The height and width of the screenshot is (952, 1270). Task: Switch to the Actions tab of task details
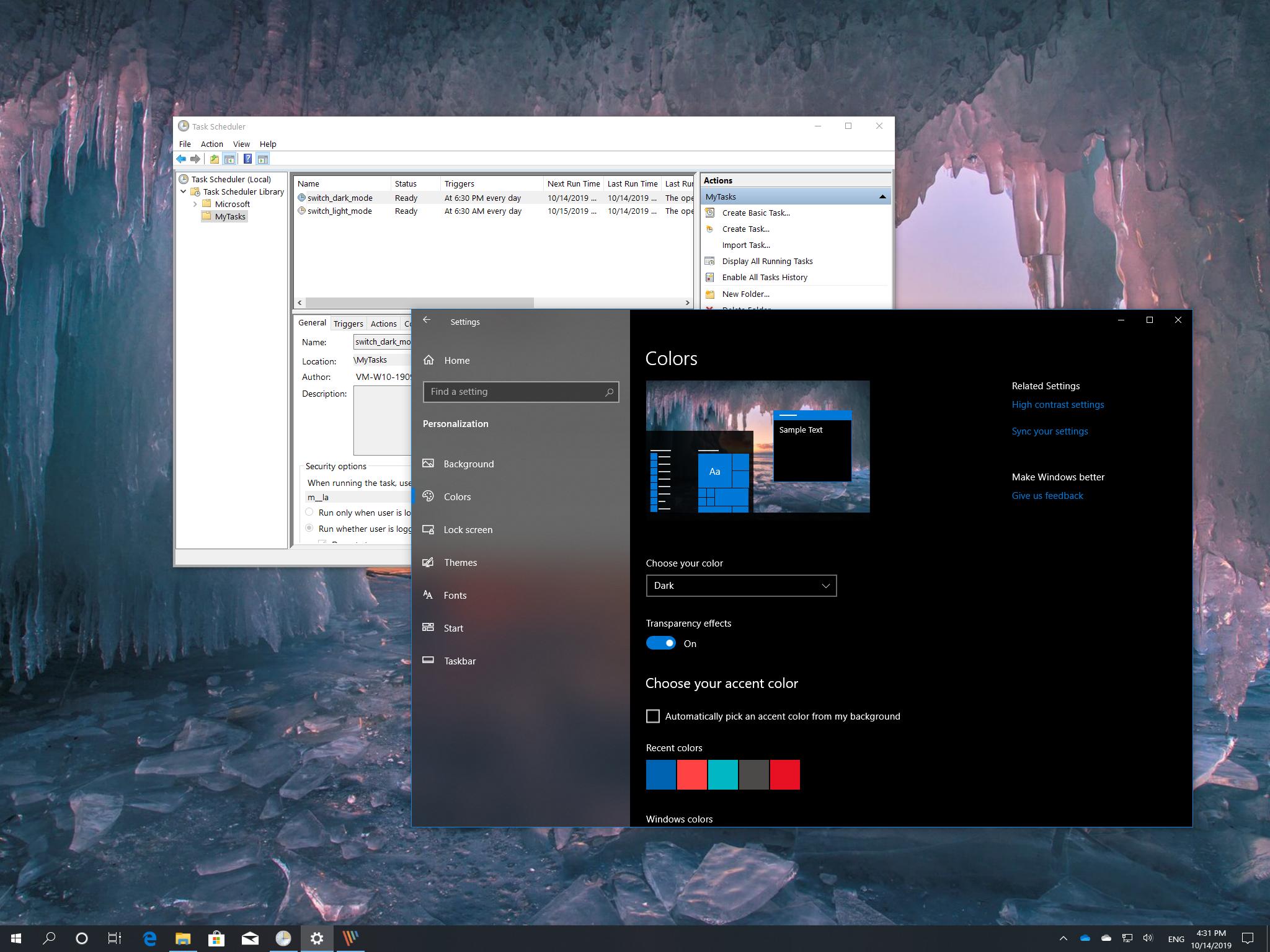[383, 324]
